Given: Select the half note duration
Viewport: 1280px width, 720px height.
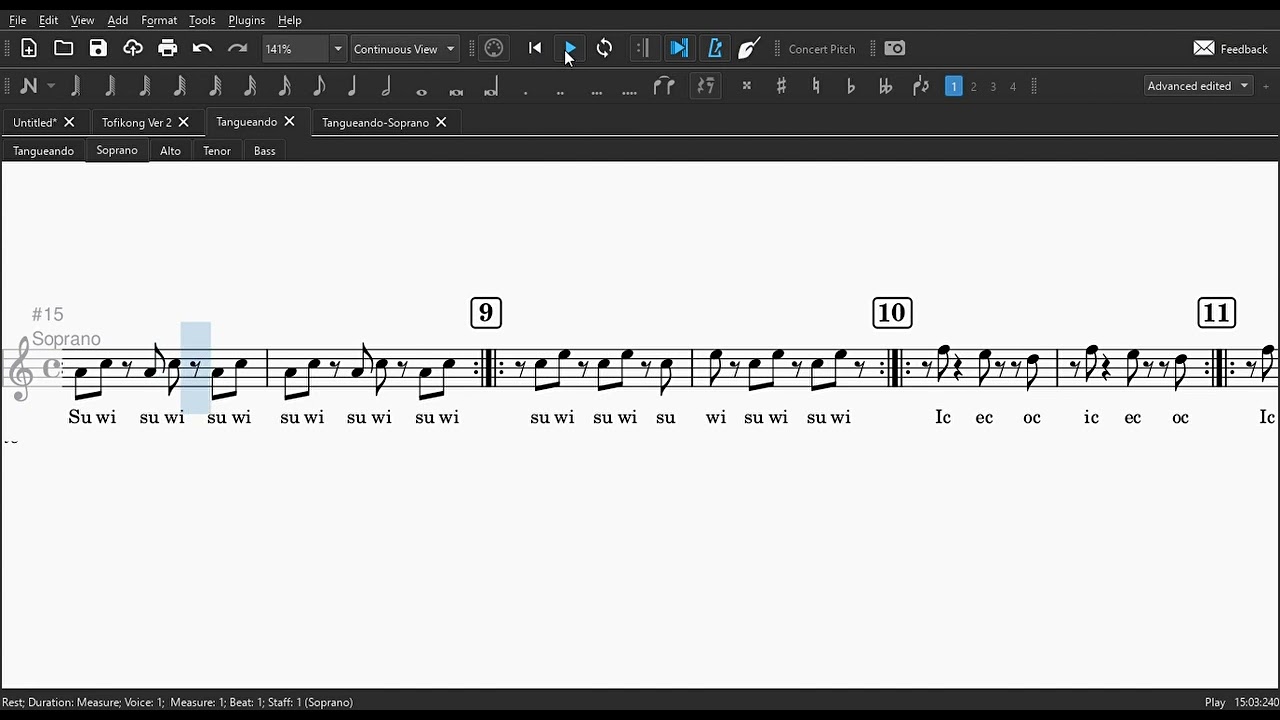Looking at the screenshot, I should pos(386,86).
